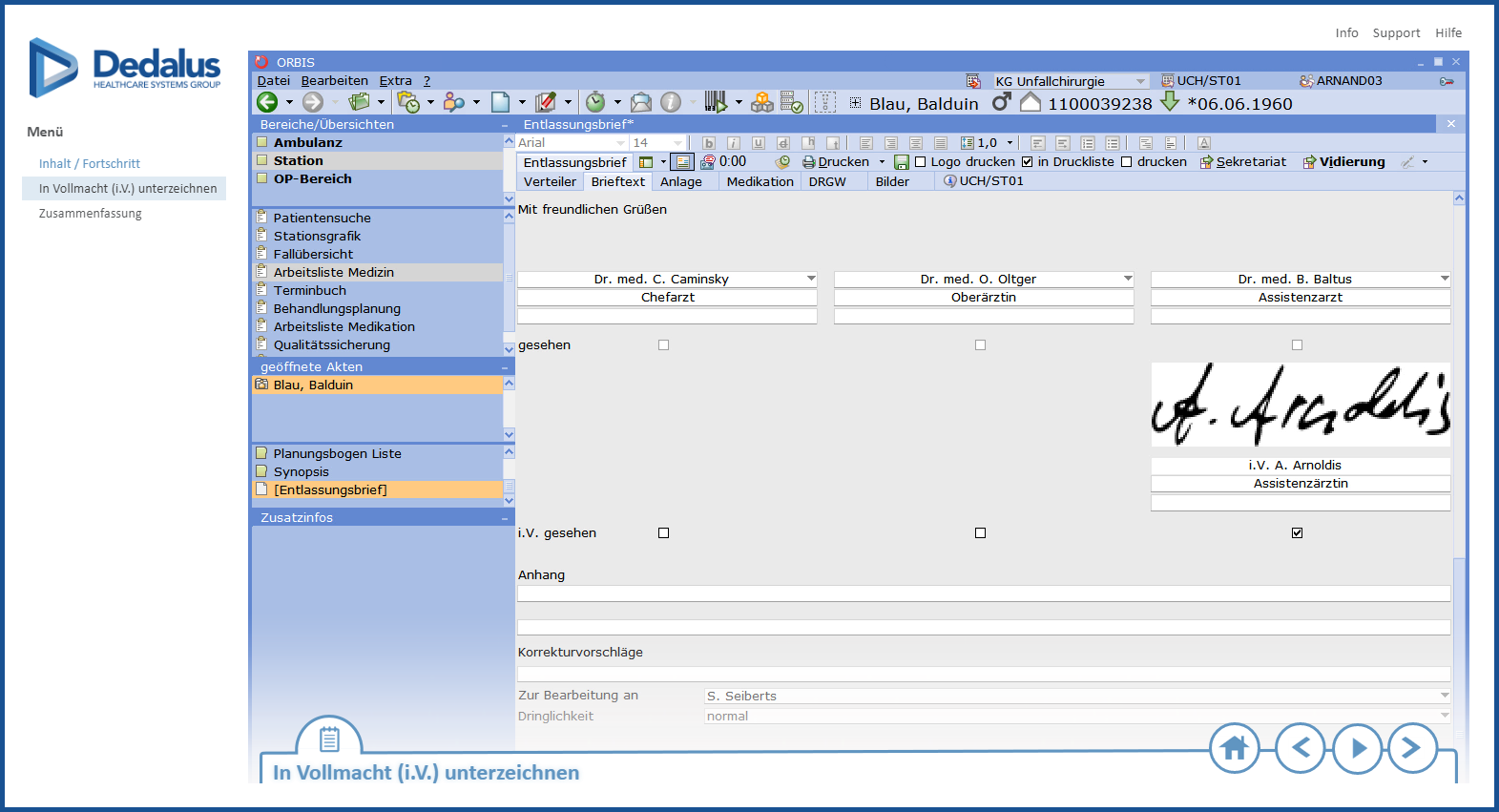Click the Anhang text input field
This screenshot has height=812, width=1499.
(x=983, y=593)
